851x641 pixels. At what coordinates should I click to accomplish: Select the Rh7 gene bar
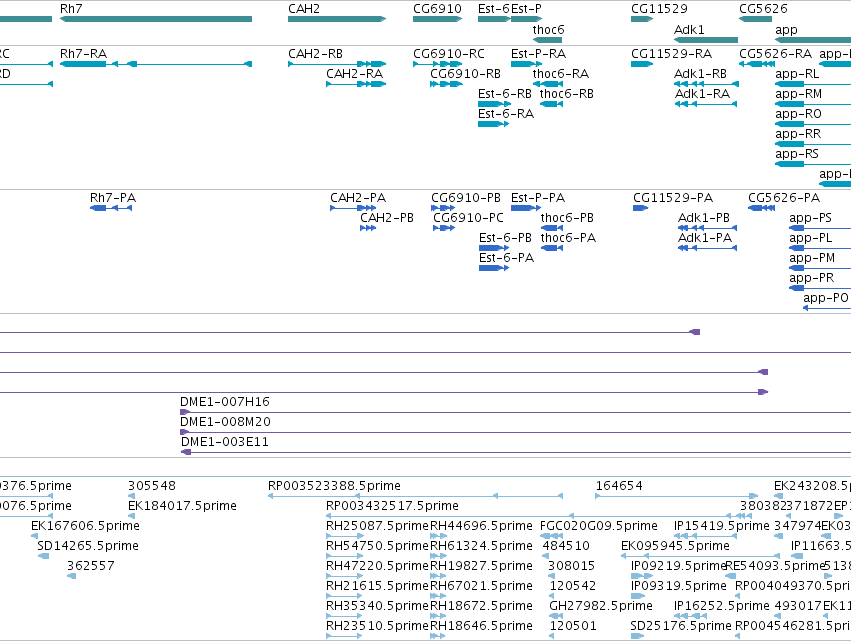click(x=156, y=19)
